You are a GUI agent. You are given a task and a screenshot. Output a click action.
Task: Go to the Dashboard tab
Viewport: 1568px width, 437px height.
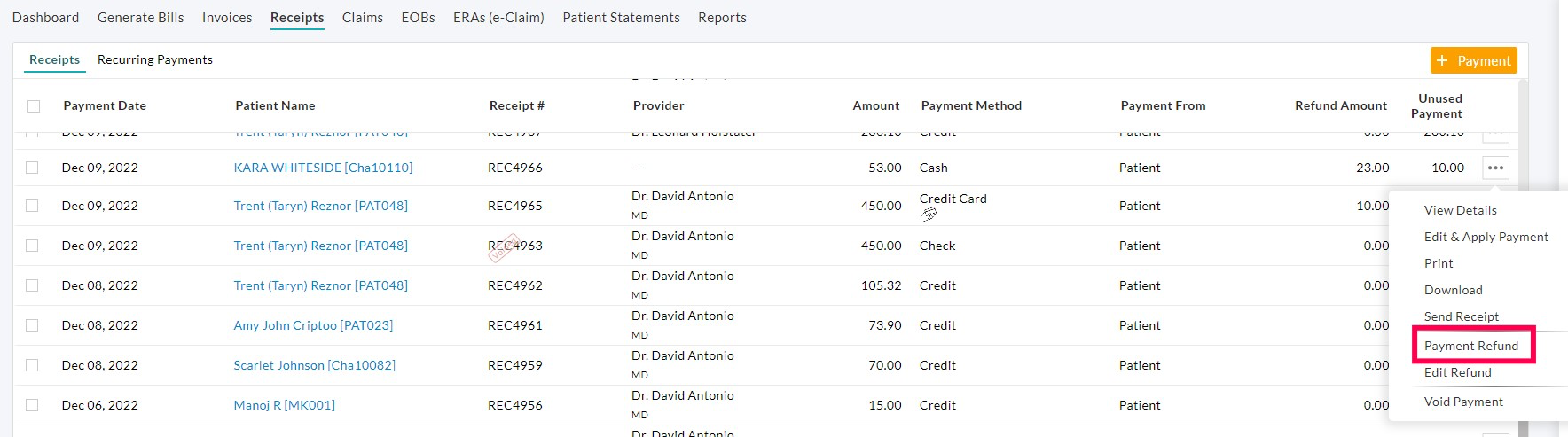[45, 18]
